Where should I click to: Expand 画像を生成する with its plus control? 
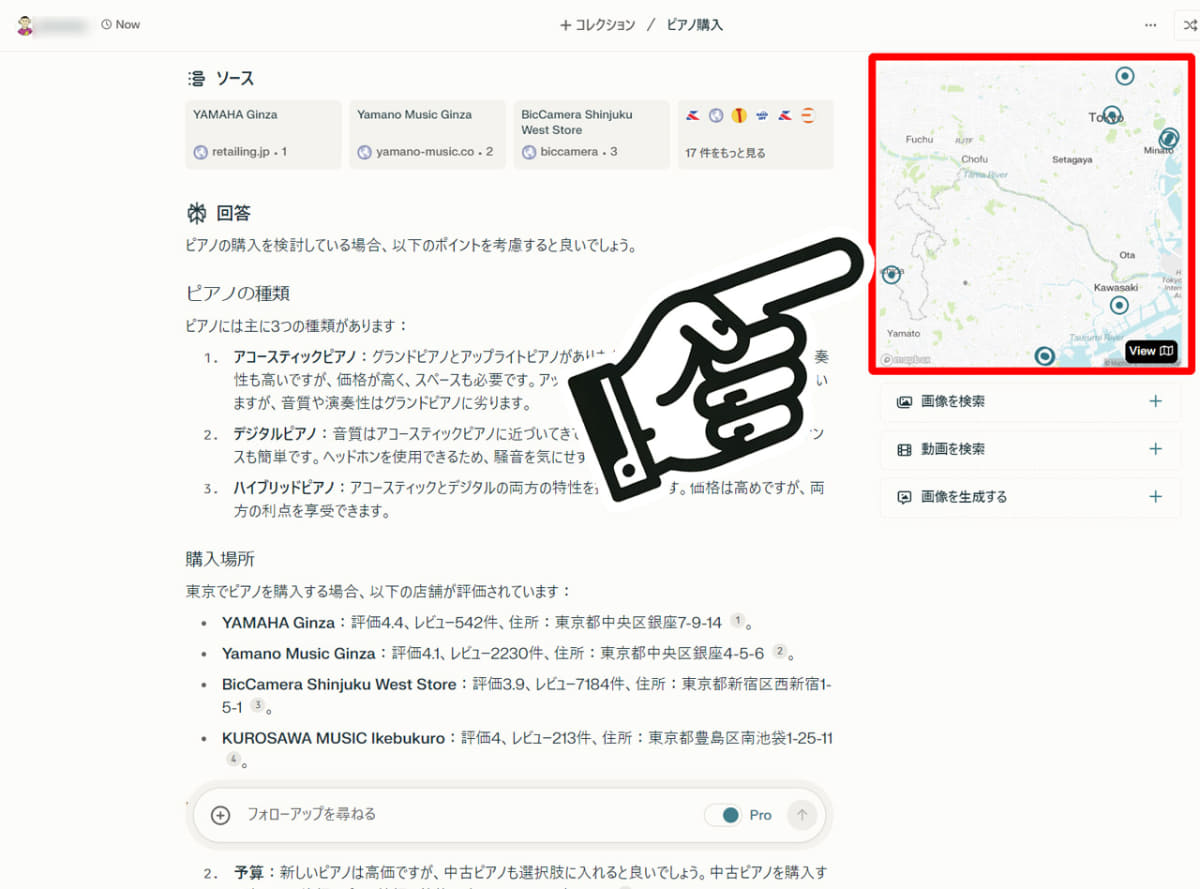[1155, 496]
